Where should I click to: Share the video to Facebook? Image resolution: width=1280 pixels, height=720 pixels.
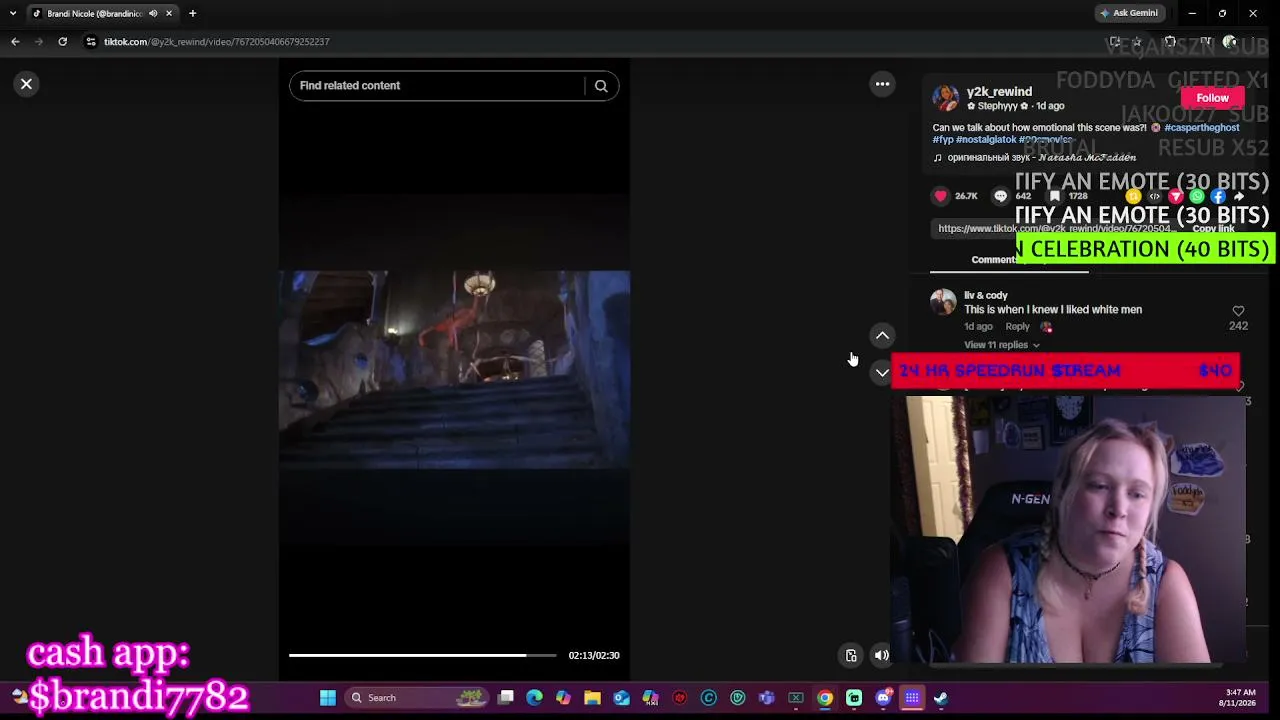(x=1218, y=197)
